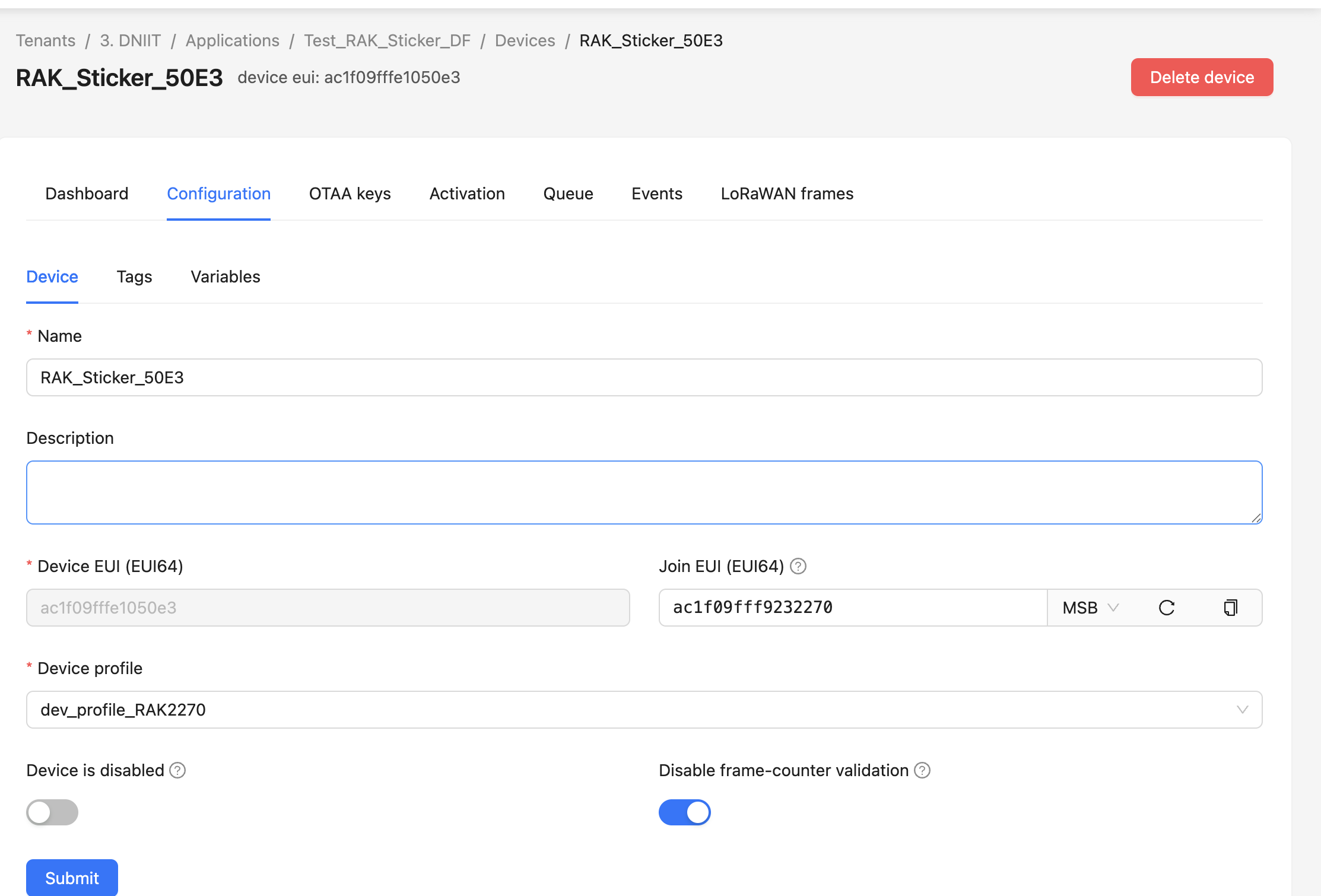
Task: Click help icon beside Join EUI label
Action: 798,566
